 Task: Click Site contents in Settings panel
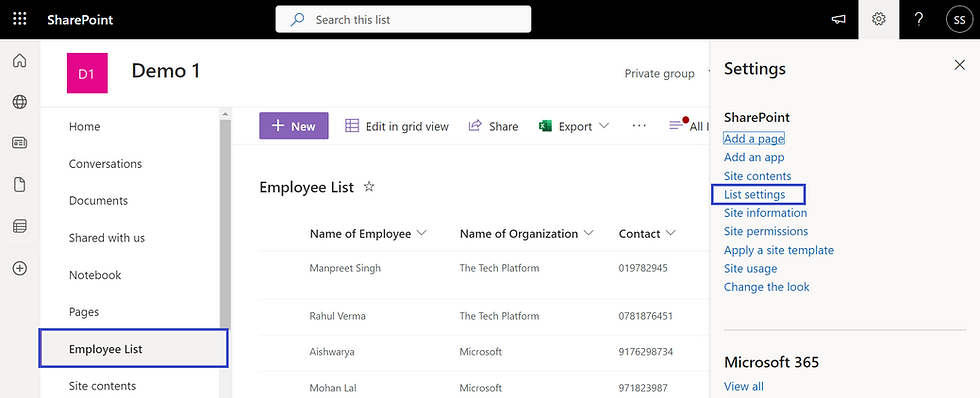pos(758,176)
